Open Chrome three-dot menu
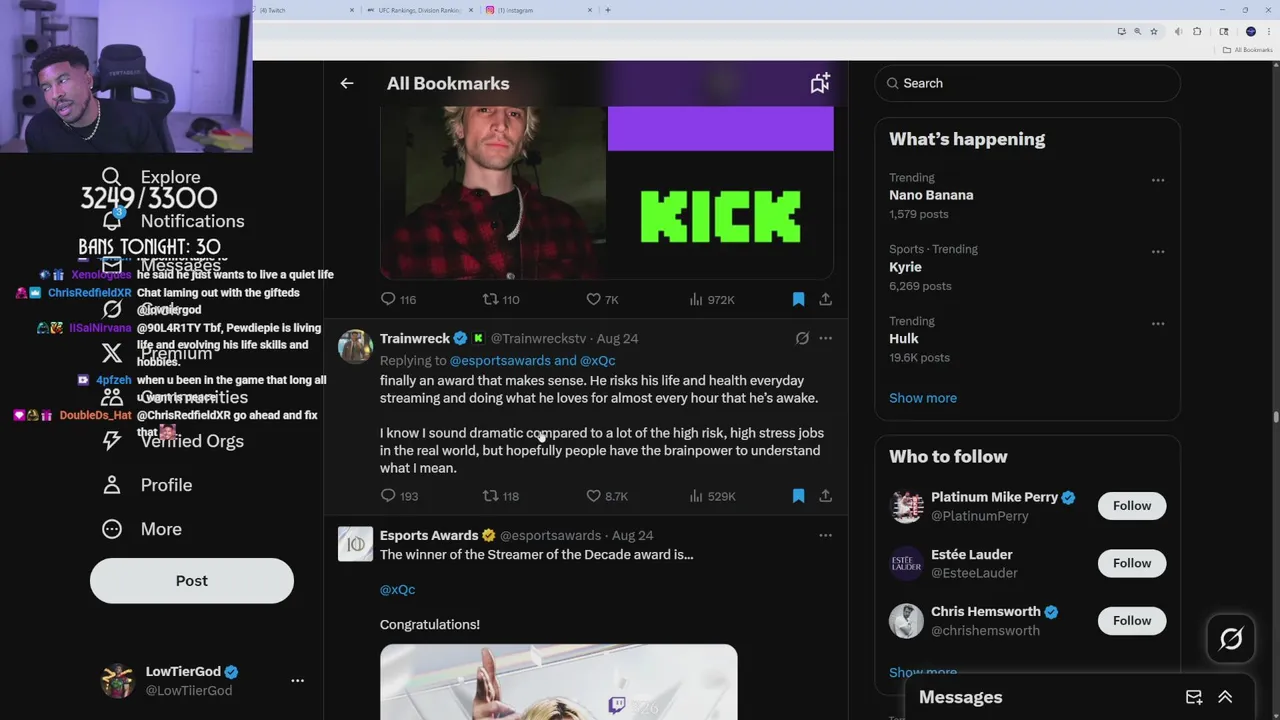Image resolution: width=1280 pixels, height=720 pixels. coord(1270,32)
